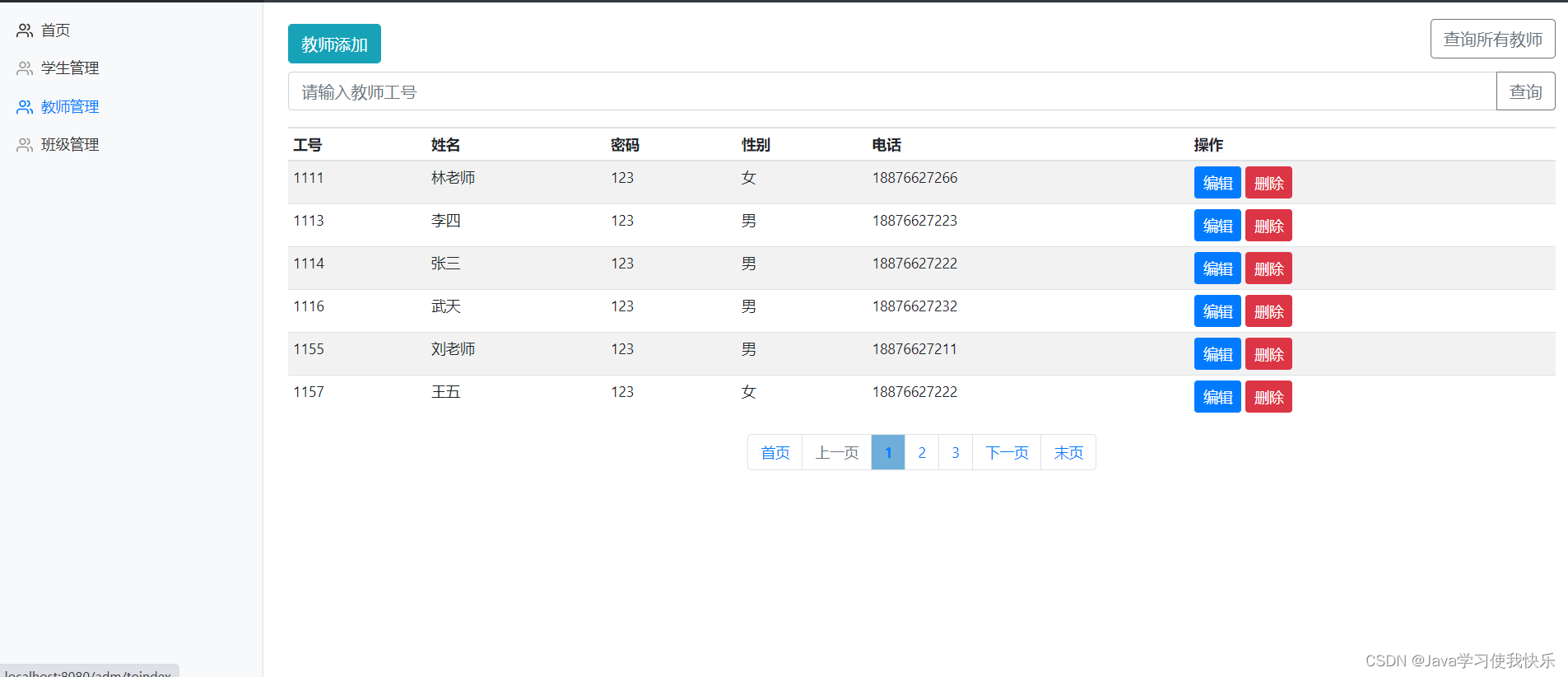The width and height of the screenshot is (1568, 677).
Task: Click pagination 上一页 link
Action: (837, 452)
